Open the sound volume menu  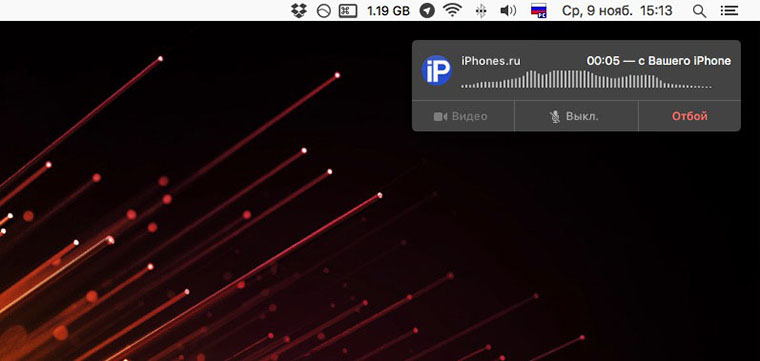click(x=508, y=10)
